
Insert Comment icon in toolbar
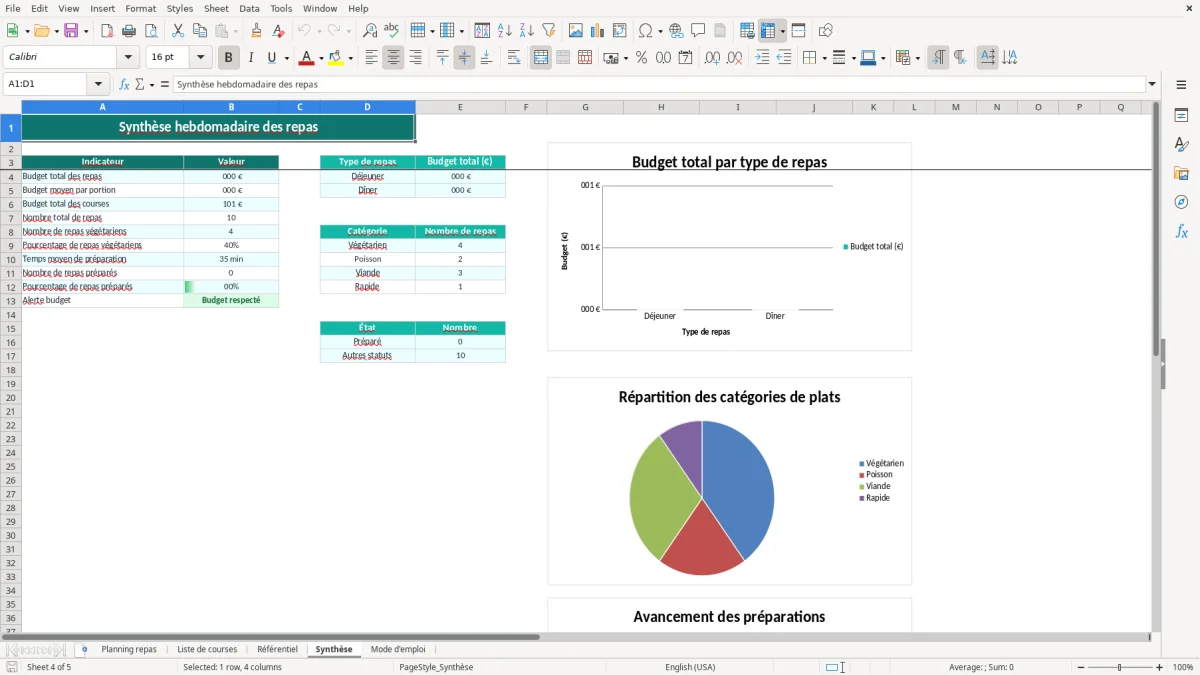point(698,31)
